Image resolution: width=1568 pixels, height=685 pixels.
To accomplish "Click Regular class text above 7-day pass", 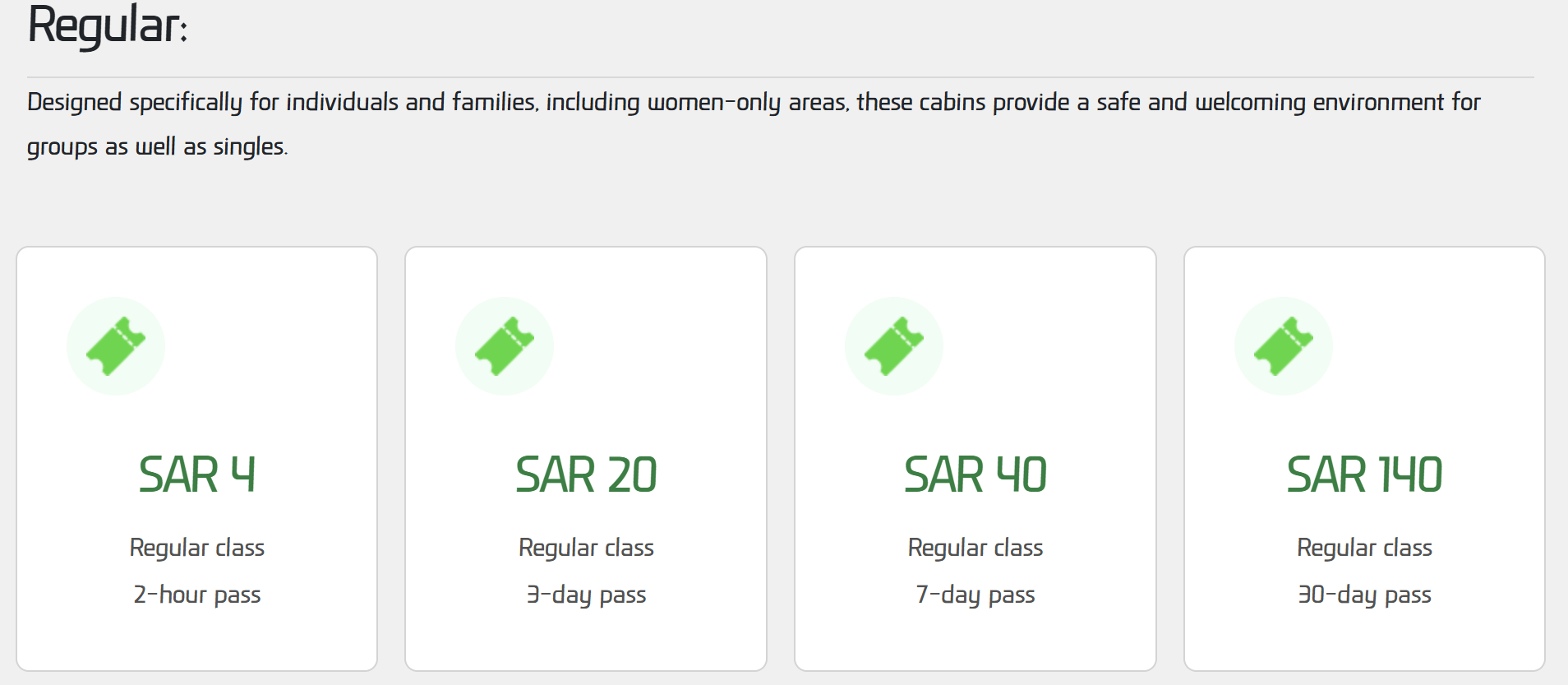I will coord(975,548).
